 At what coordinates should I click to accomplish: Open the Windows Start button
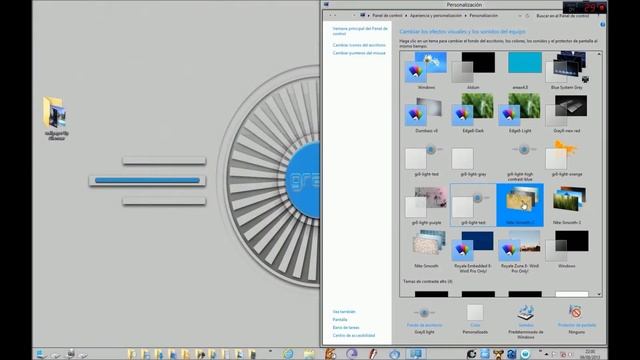40,354
